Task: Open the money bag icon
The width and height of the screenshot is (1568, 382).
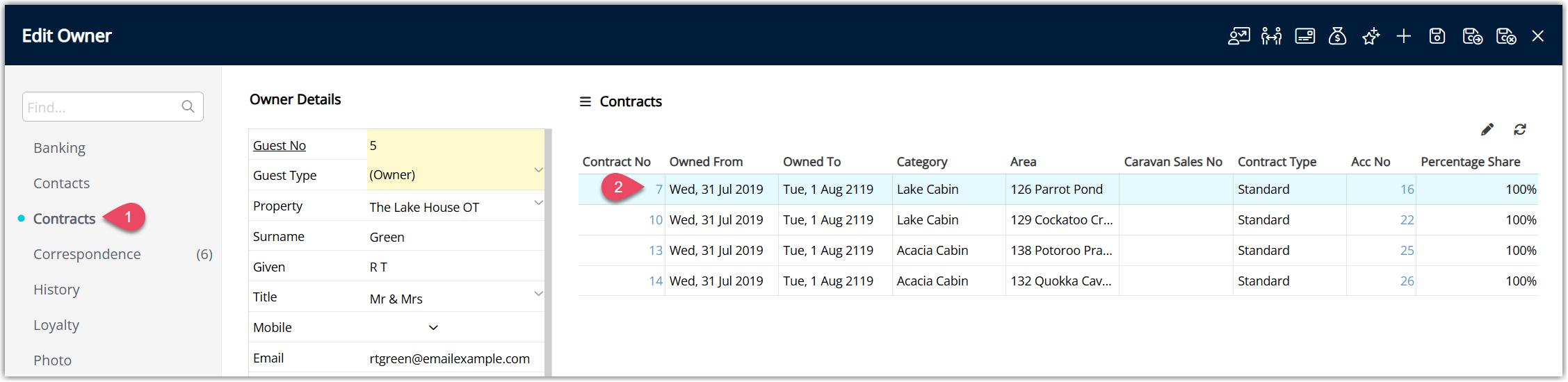Action: pos(1337,36)
